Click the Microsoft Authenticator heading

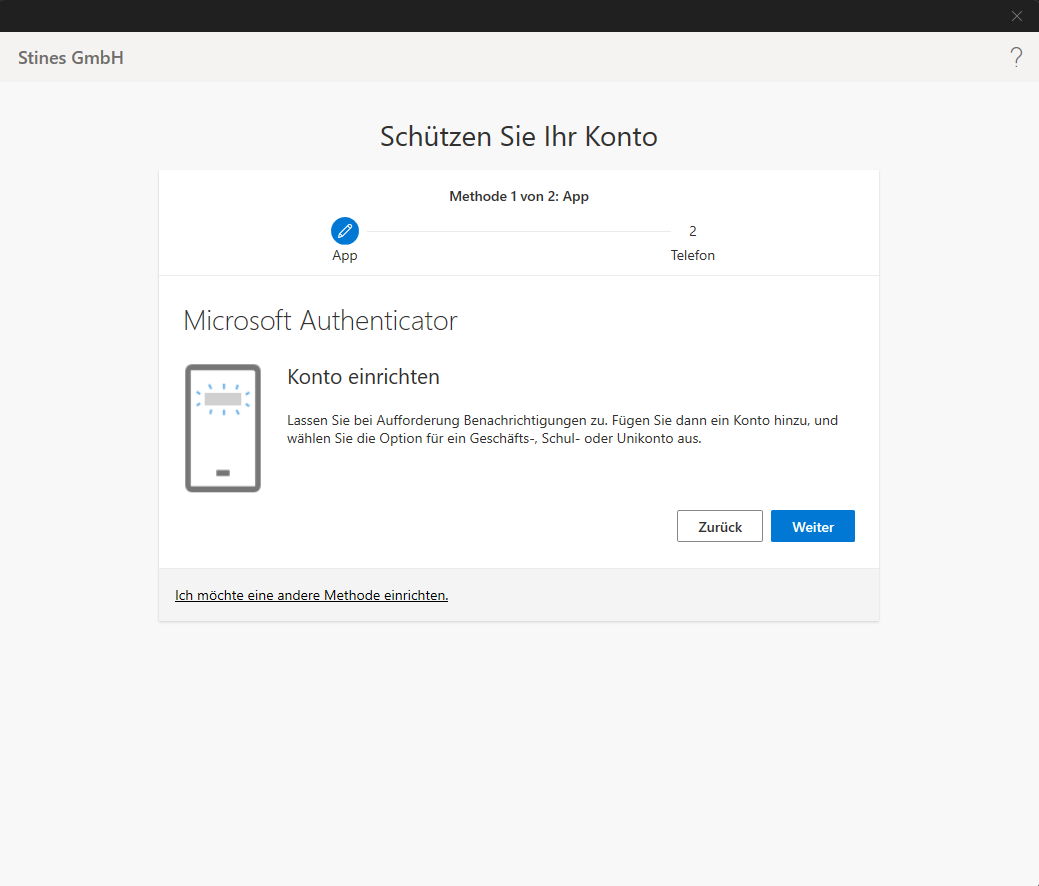pos(320,321)
